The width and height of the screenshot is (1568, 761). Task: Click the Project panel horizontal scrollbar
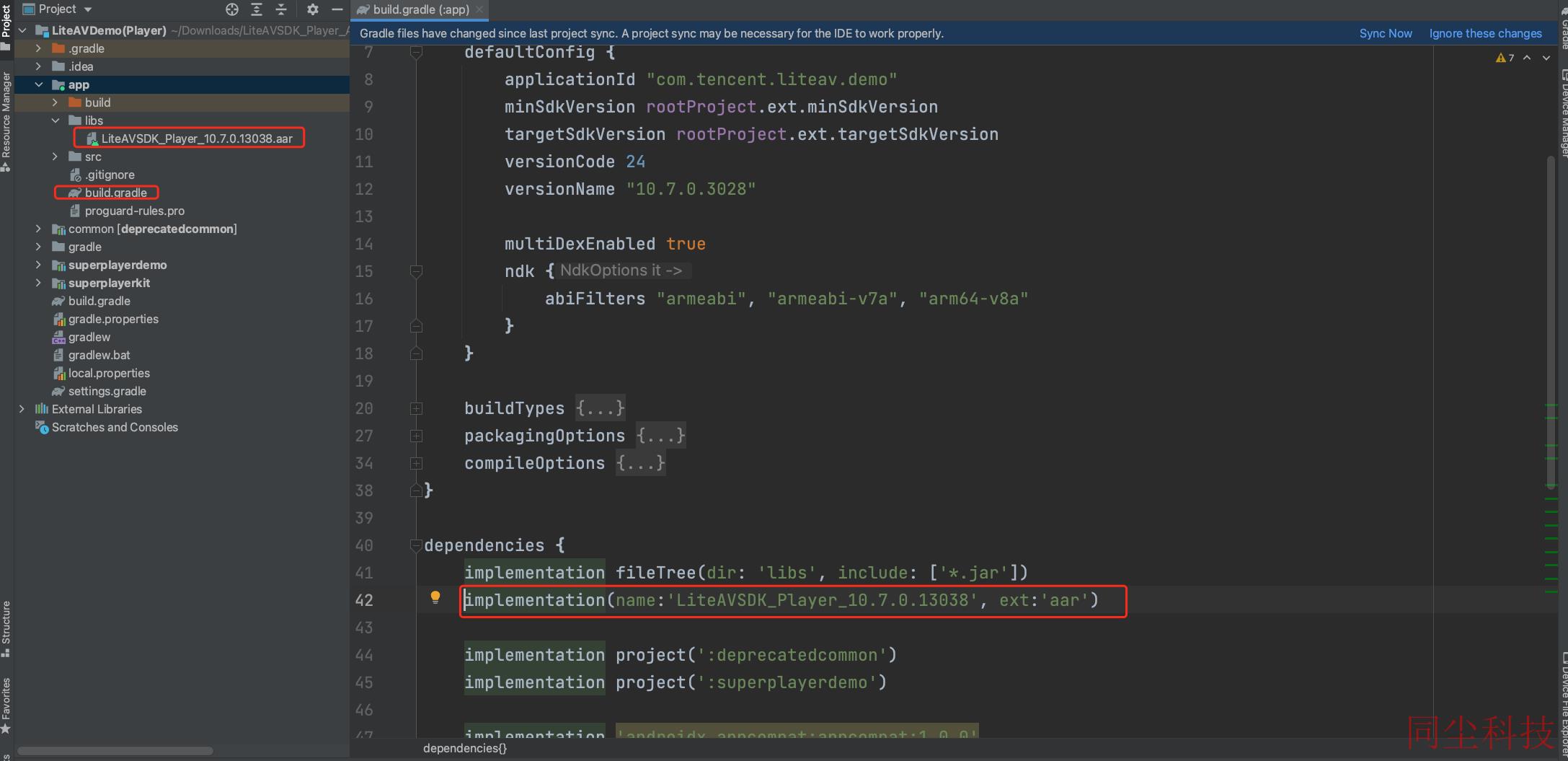point(115,751)
